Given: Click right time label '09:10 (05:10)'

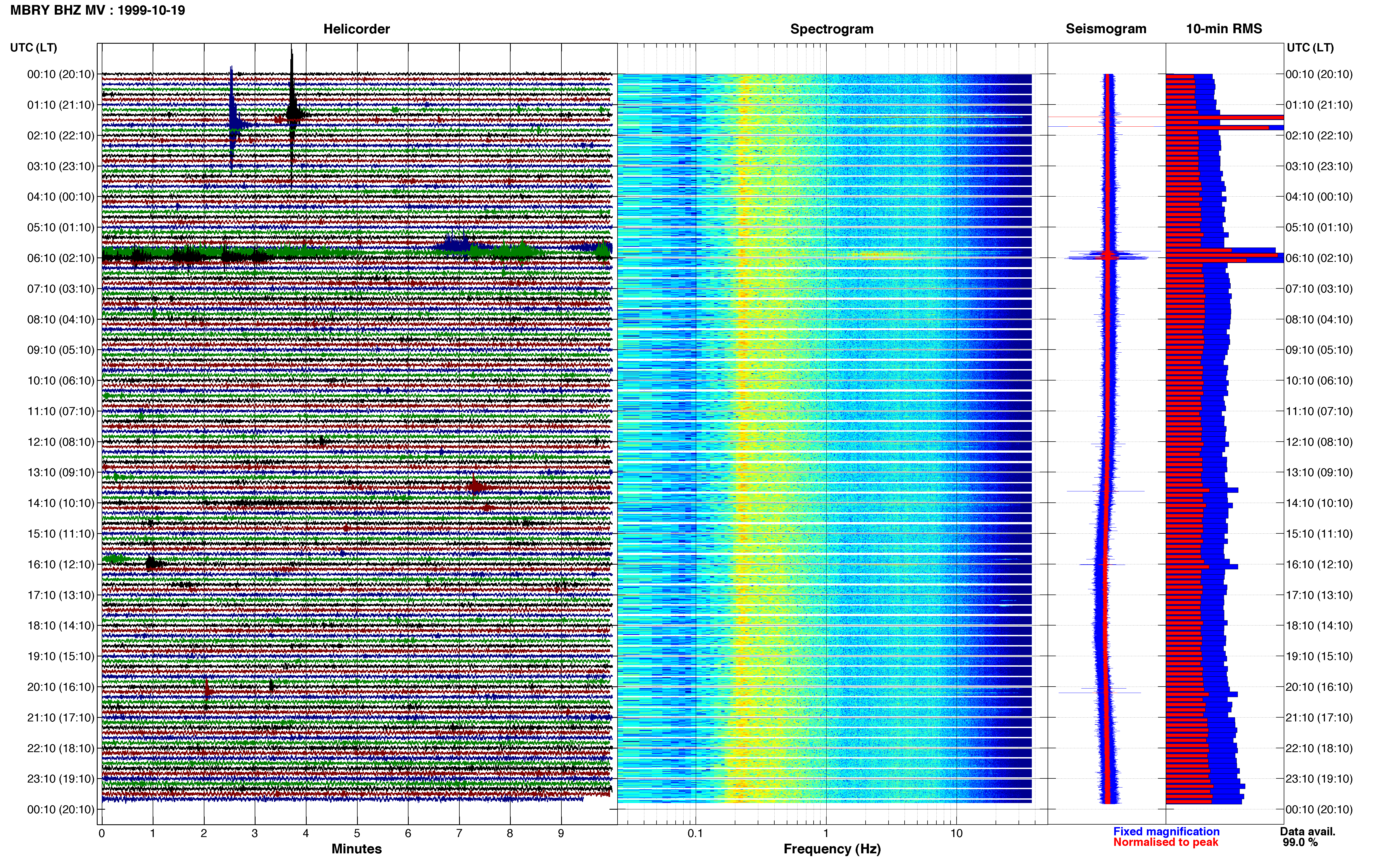Looking at the screenshot, I should 1319,350.
